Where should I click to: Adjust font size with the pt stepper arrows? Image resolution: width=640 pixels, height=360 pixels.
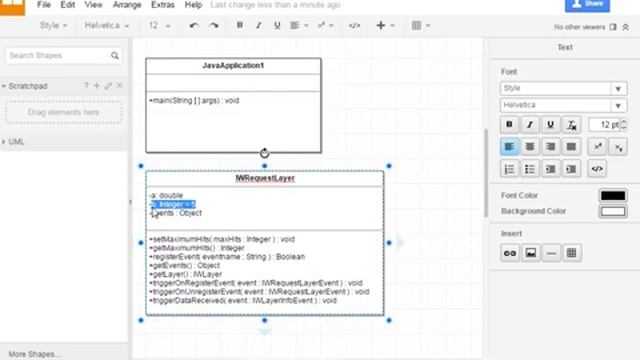click(x=624, y=124)
